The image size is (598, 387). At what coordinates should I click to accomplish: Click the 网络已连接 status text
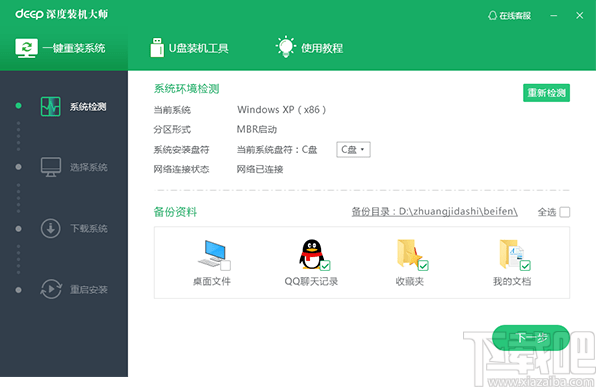click(260, 169)
